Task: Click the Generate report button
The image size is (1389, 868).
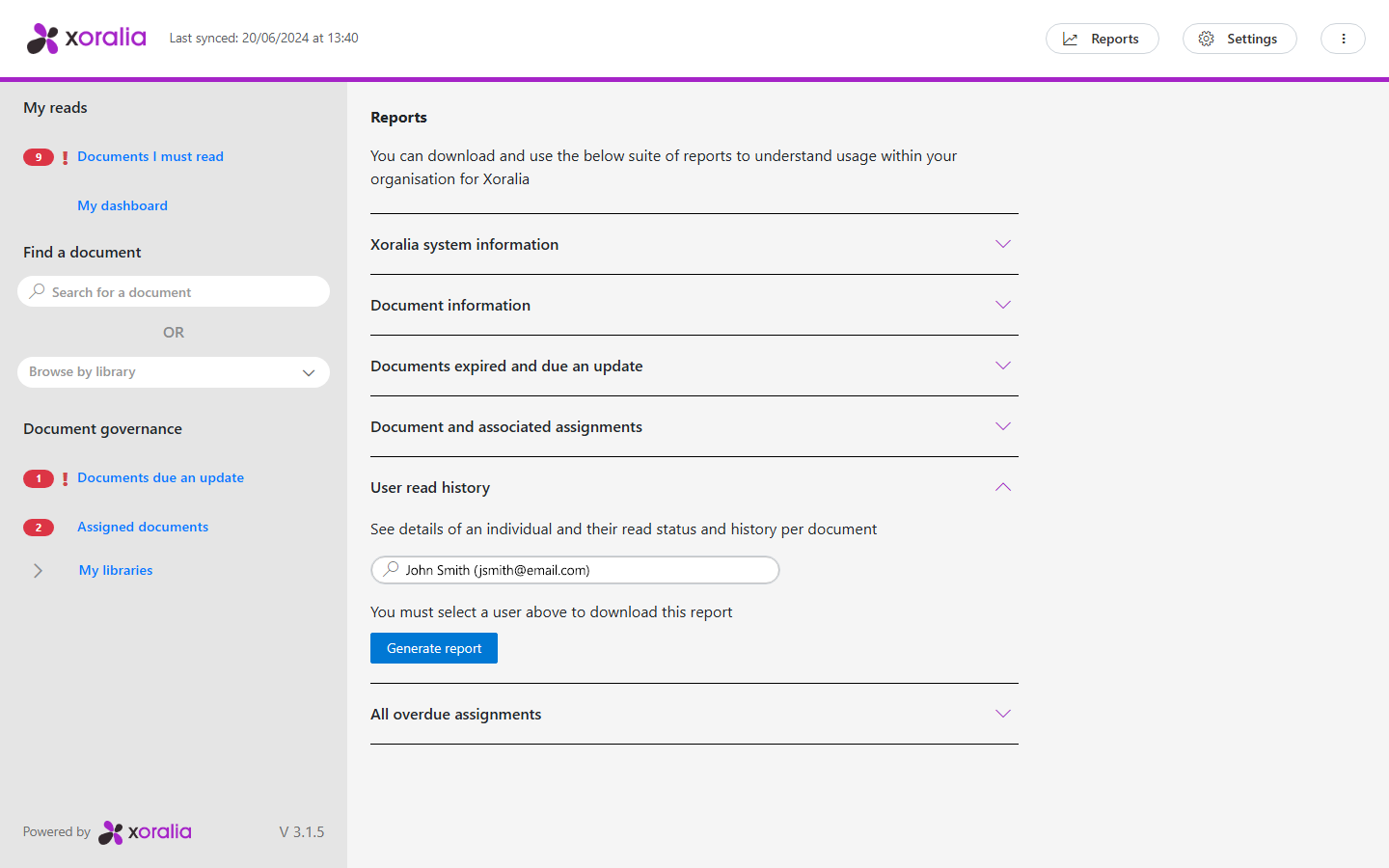Action: click(434, 648)
